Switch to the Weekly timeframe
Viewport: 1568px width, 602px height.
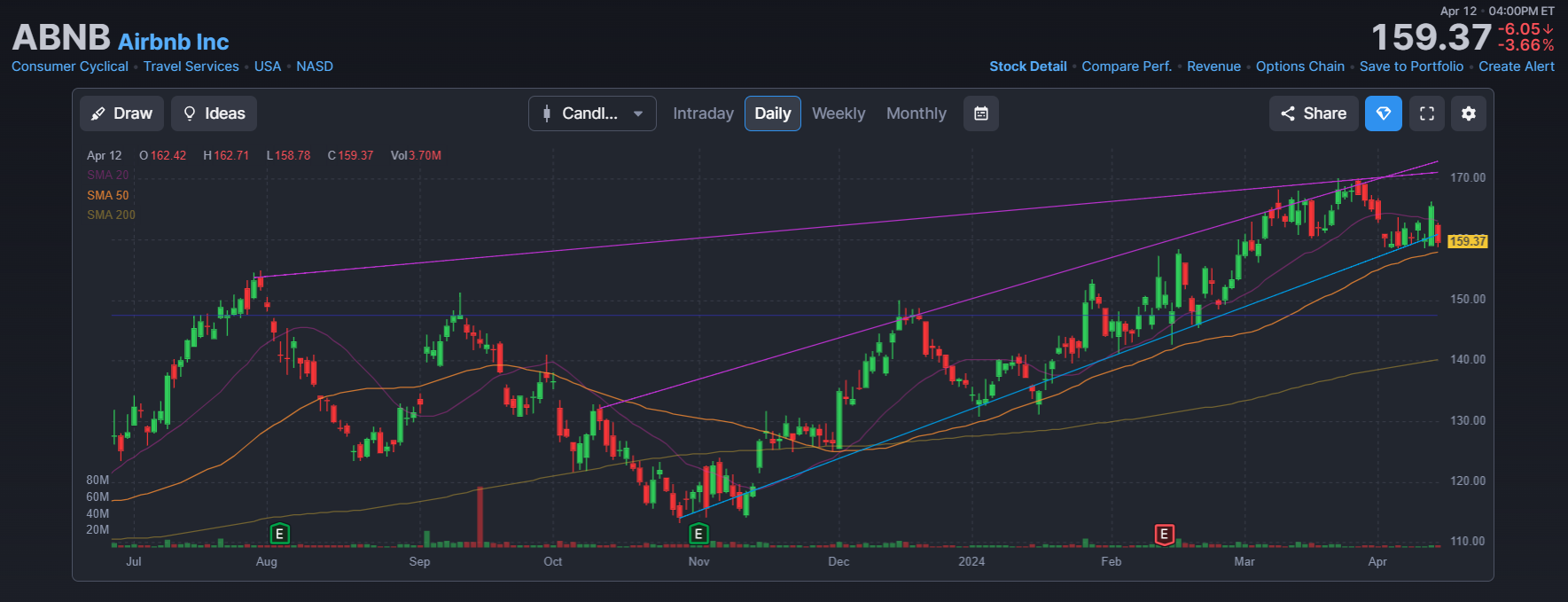coord(839,113)
